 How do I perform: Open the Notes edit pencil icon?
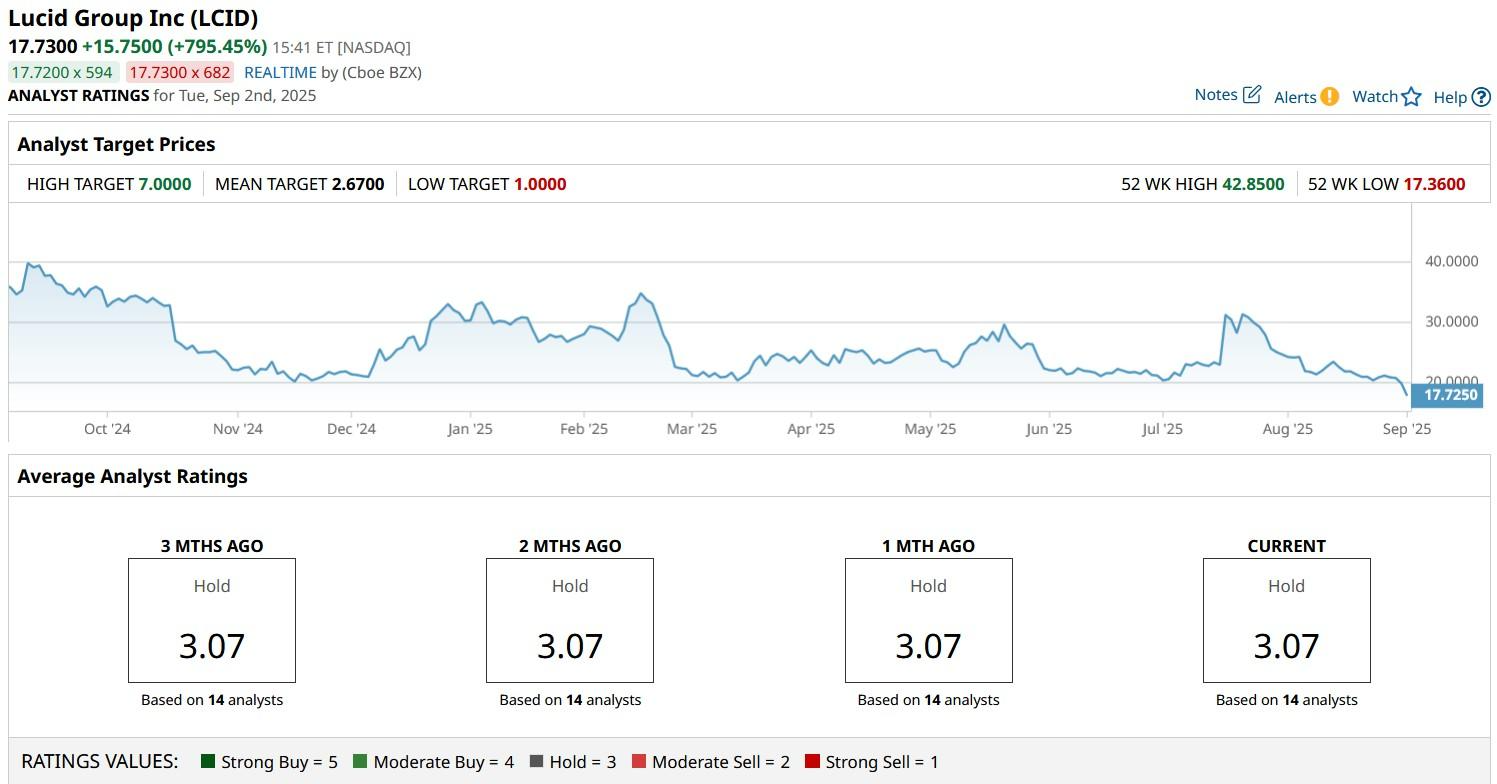click(x=1252, y=95)
